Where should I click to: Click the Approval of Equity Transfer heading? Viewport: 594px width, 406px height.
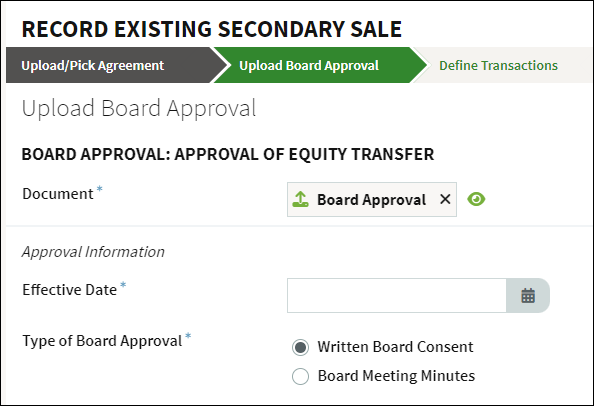(x=228, y=154)
